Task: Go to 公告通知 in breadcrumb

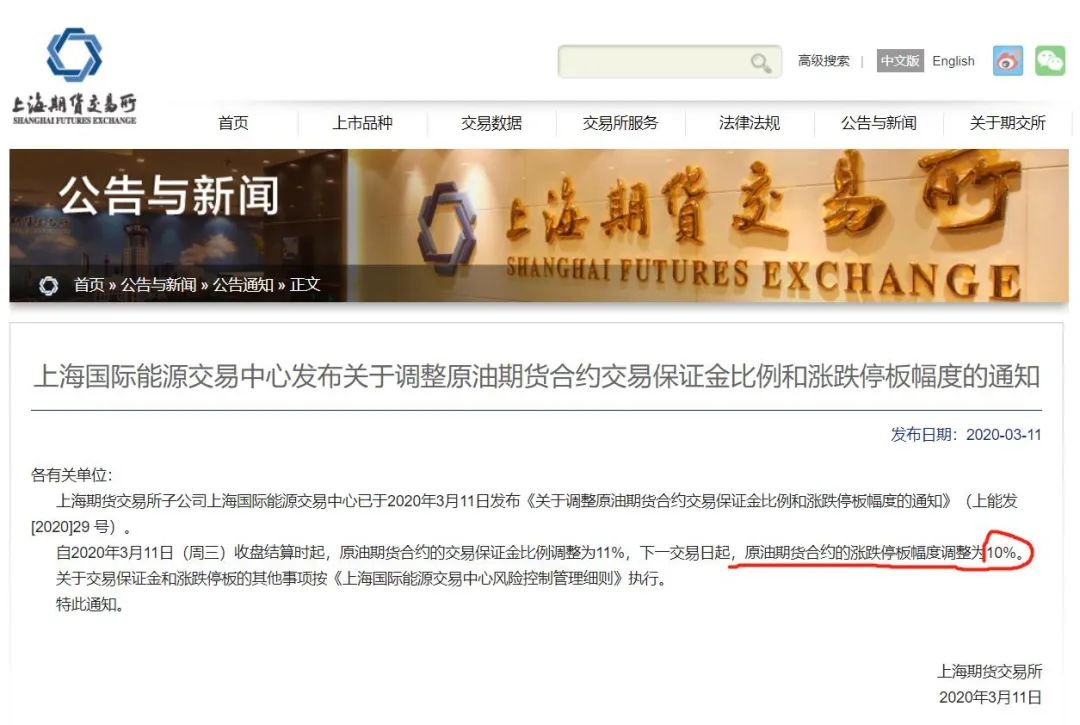Action: coord(243,284)
